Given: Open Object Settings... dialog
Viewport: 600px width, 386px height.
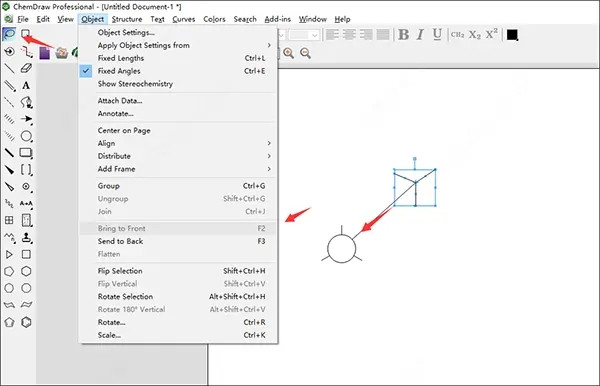Looking at the screenshot, I should tap(178, 33).
